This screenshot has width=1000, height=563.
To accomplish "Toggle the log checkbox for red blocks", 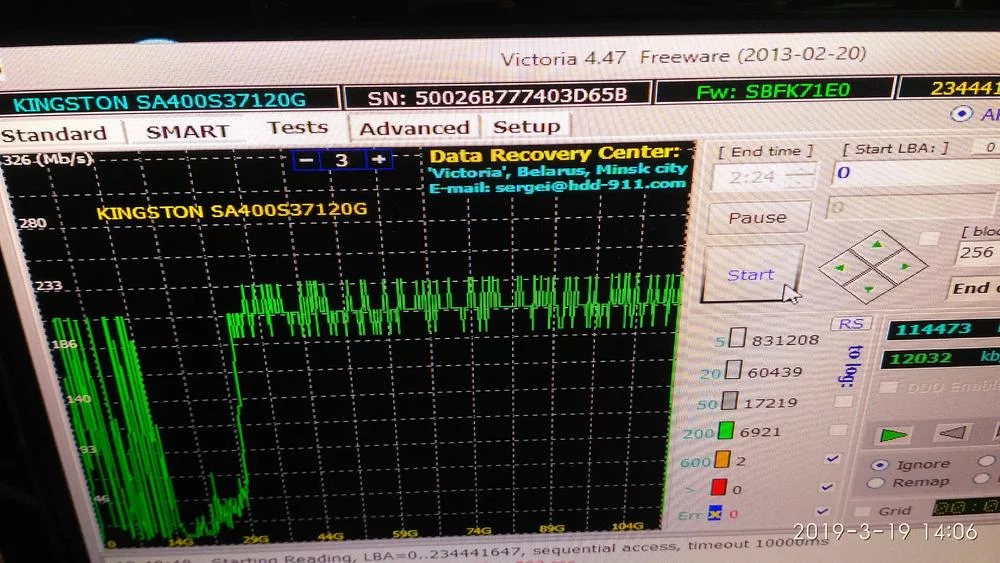I will tap(828, 486).
